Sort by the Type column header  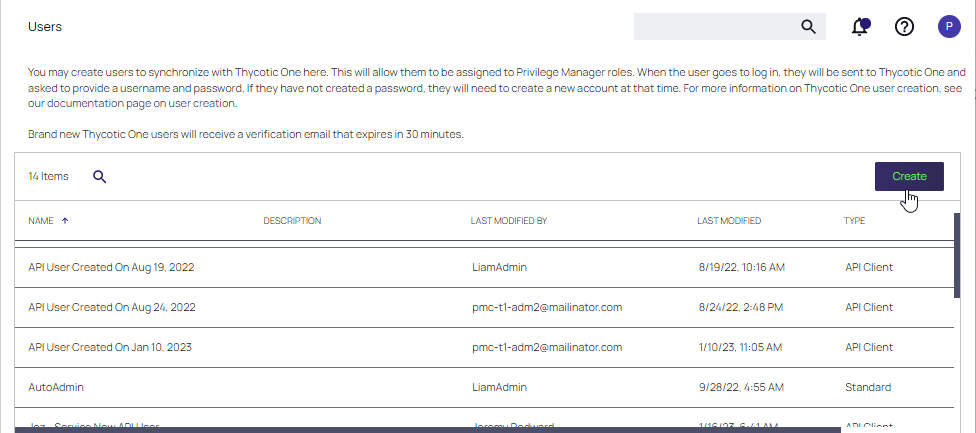[x=854, y=221]
